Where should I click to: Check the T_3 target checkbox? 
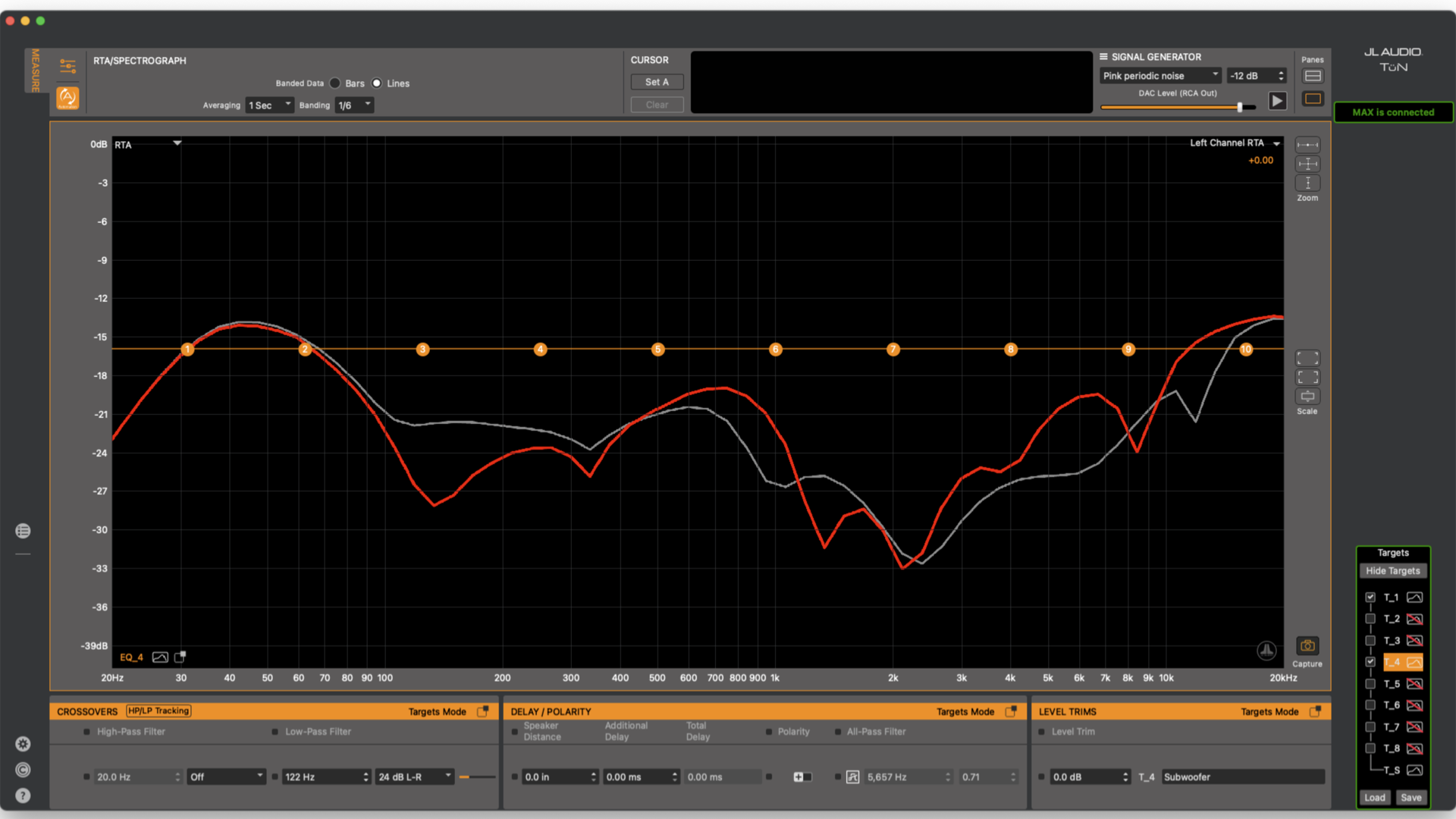point(1370,641)
